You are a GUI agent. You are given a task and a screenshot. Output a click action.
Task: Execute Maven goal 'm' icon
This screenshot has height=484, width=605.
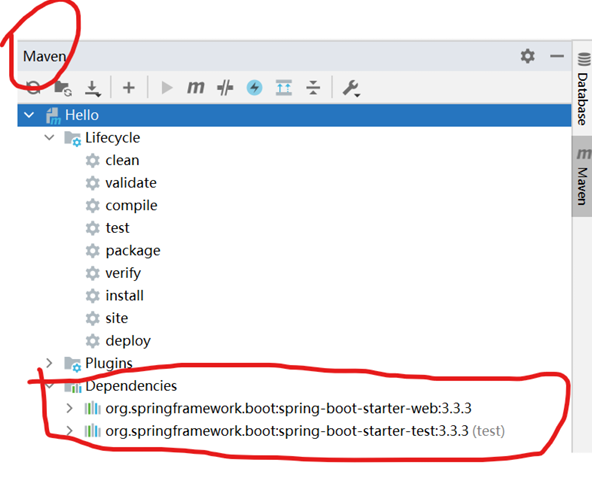pos(196,88)
